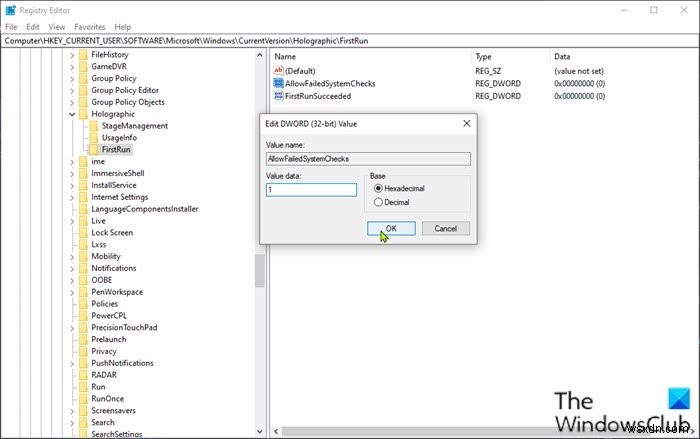The width and height of the screenshot is (700, 439).
Task: Close the Edit DWORD dialog with X
Action: 467,123
